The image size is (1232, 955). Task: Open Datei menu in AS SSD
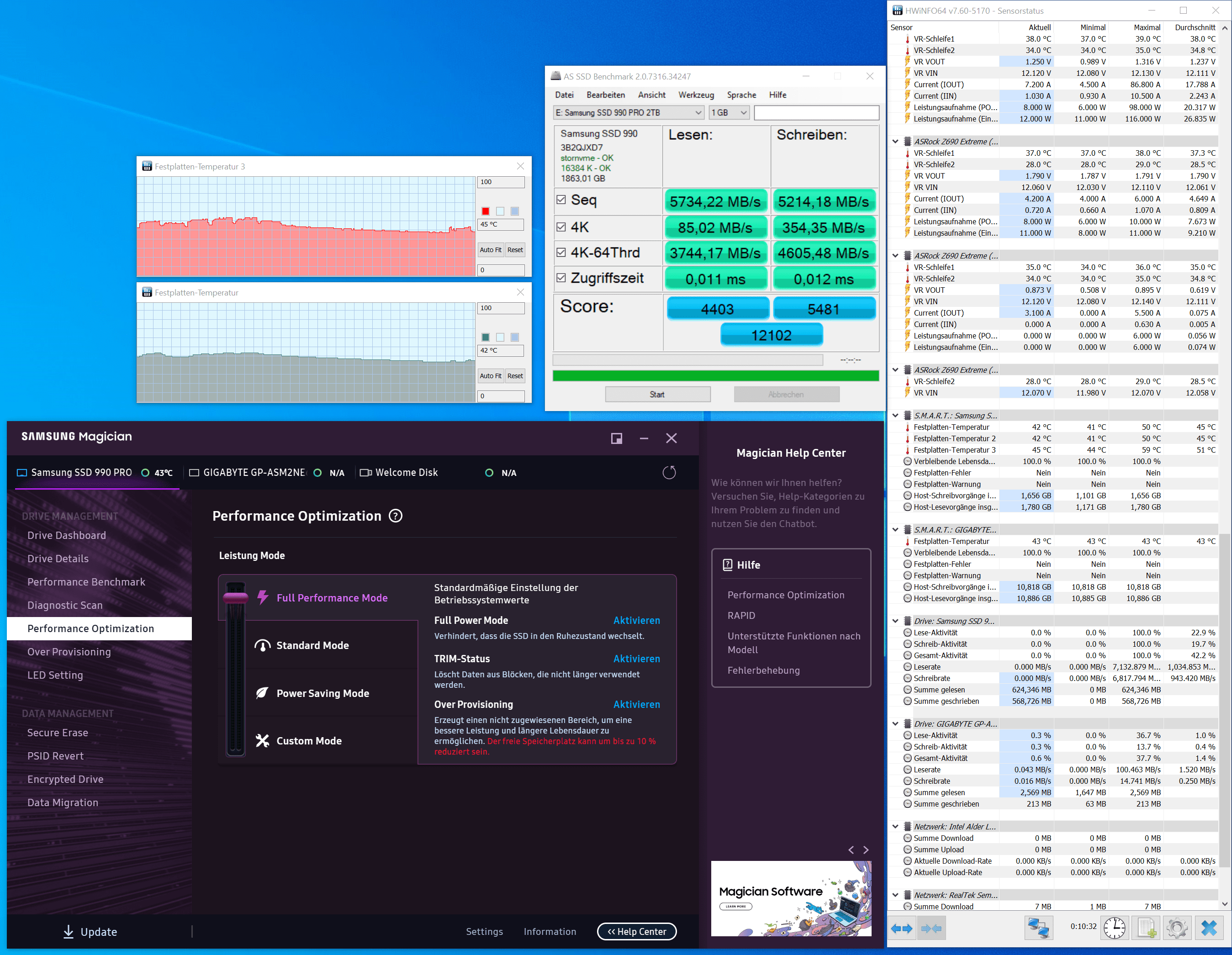tap(564, 95)
